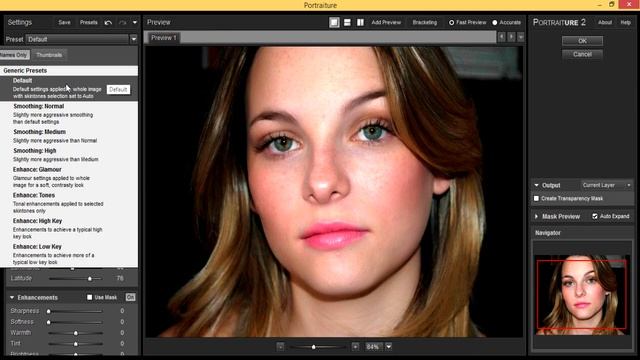Select horizontal split preview layout icon
640x360 pixels.
(347, 22)
